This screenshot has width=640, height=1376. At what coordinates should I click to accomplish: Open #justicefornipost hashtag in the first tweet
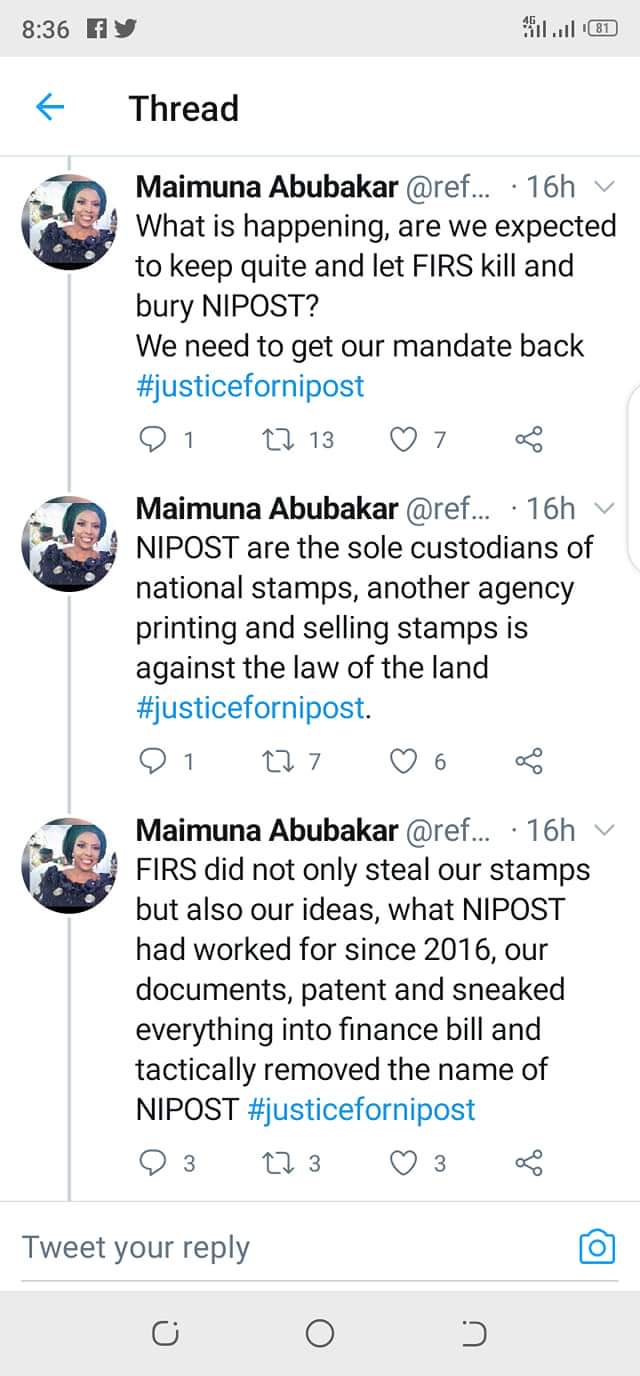[x=250, y=386]
